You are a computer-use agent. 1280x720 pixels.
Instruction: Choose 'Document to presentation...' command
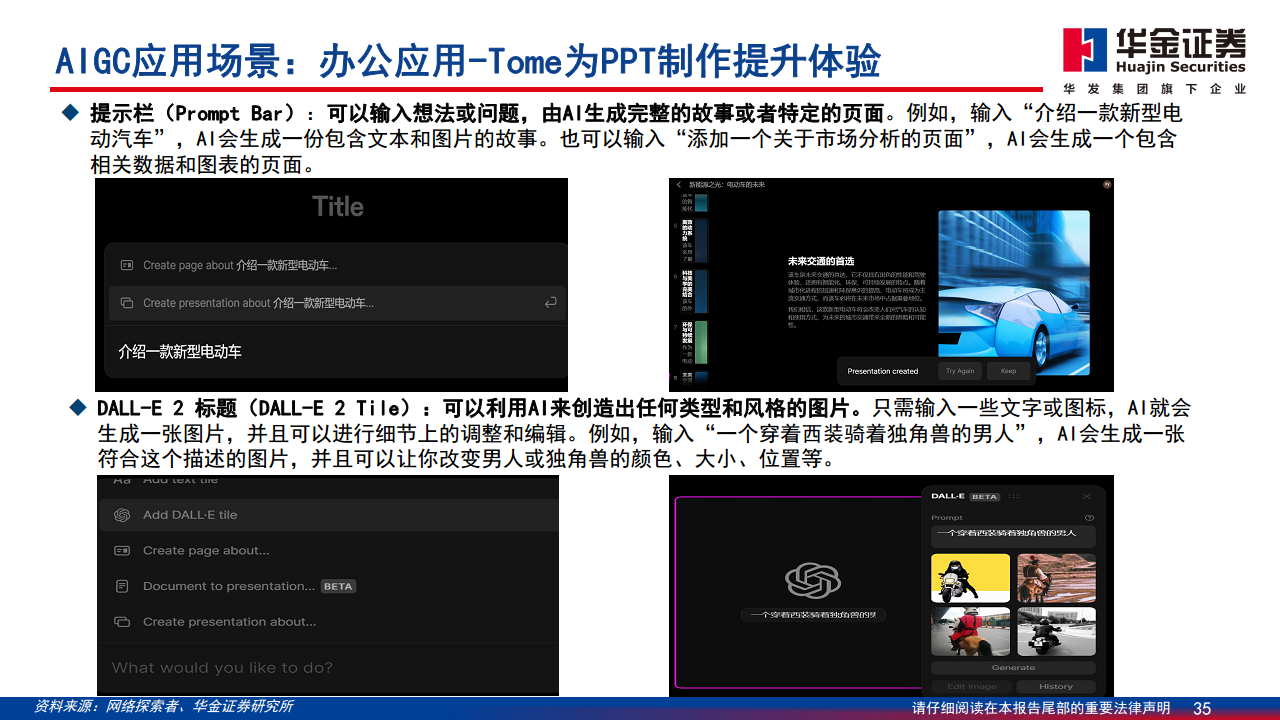pyautogui.click(x=328, y=586)
